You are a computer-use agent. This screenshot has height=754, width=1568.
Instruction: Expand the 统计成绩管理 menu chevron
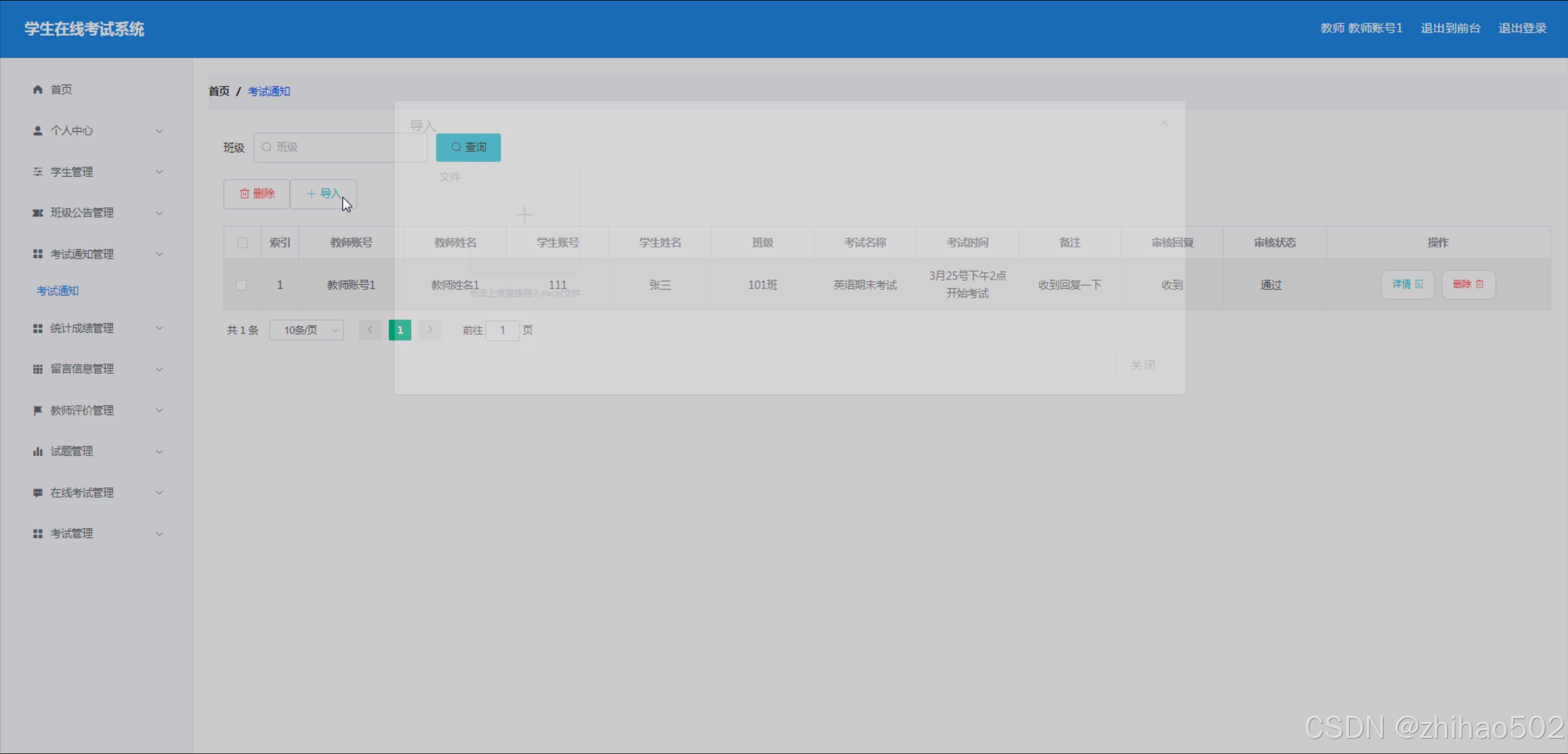pos(159,328)
